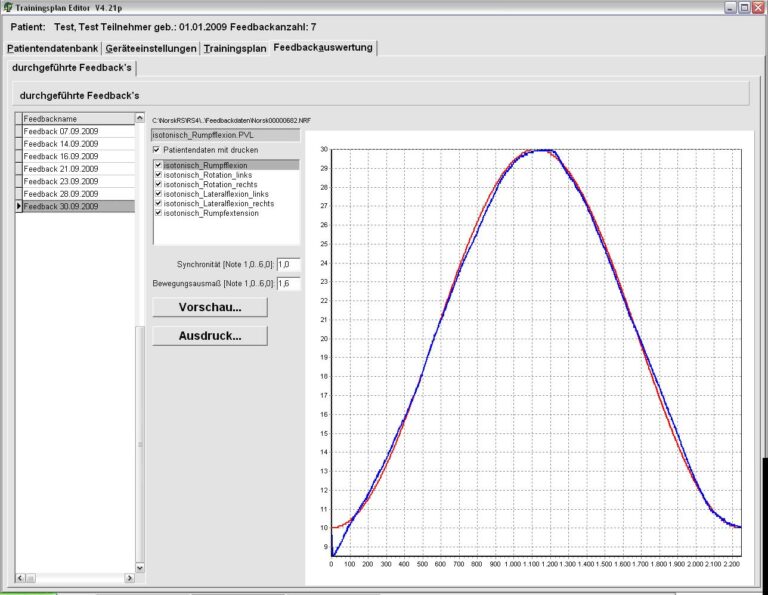Viewport: 768px width, 595px height.
Task: Toggle the isotonisch_Rumpfextension checkbox
Action: click(158, 213)
